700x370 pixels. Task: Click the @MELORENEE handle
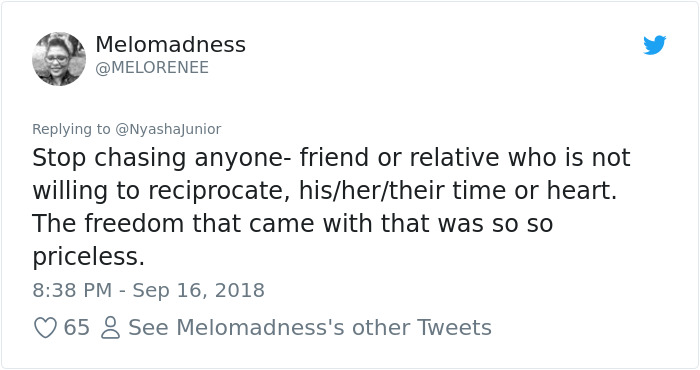click(152, 67)
